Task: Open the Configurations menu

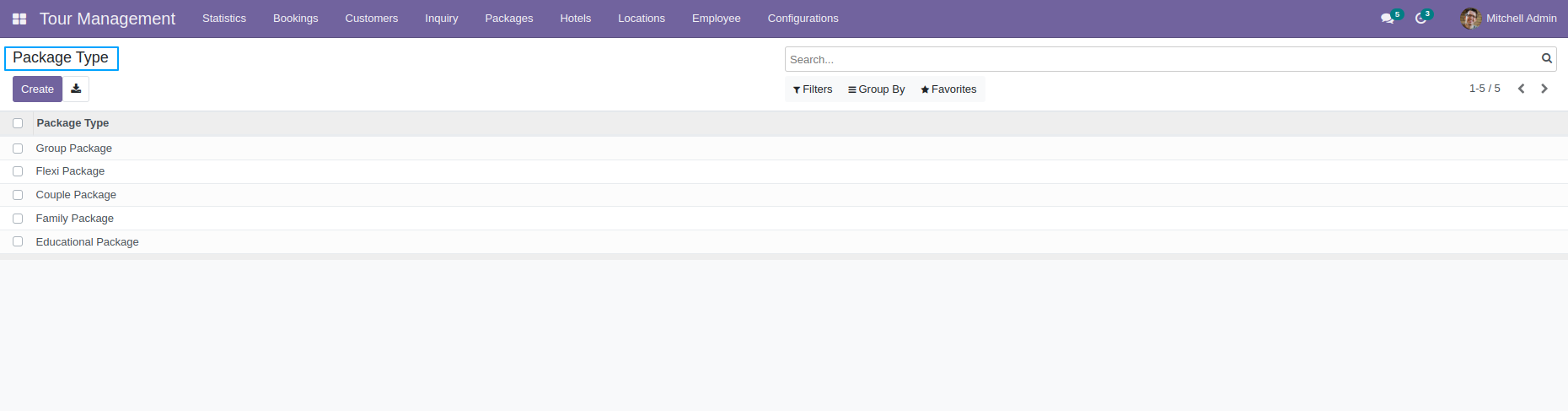Action: pyautogui.click(x=803, y=19)
